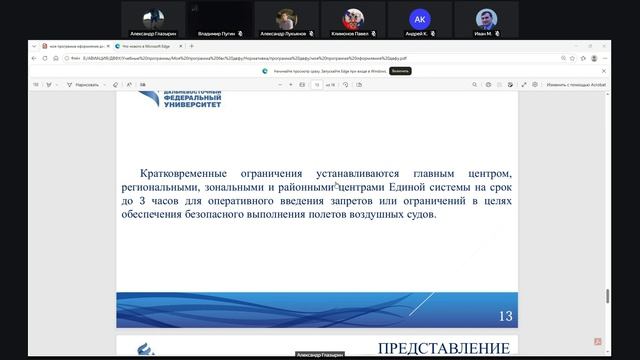
Task: Zoom in with the plus button
Action: 291,85
